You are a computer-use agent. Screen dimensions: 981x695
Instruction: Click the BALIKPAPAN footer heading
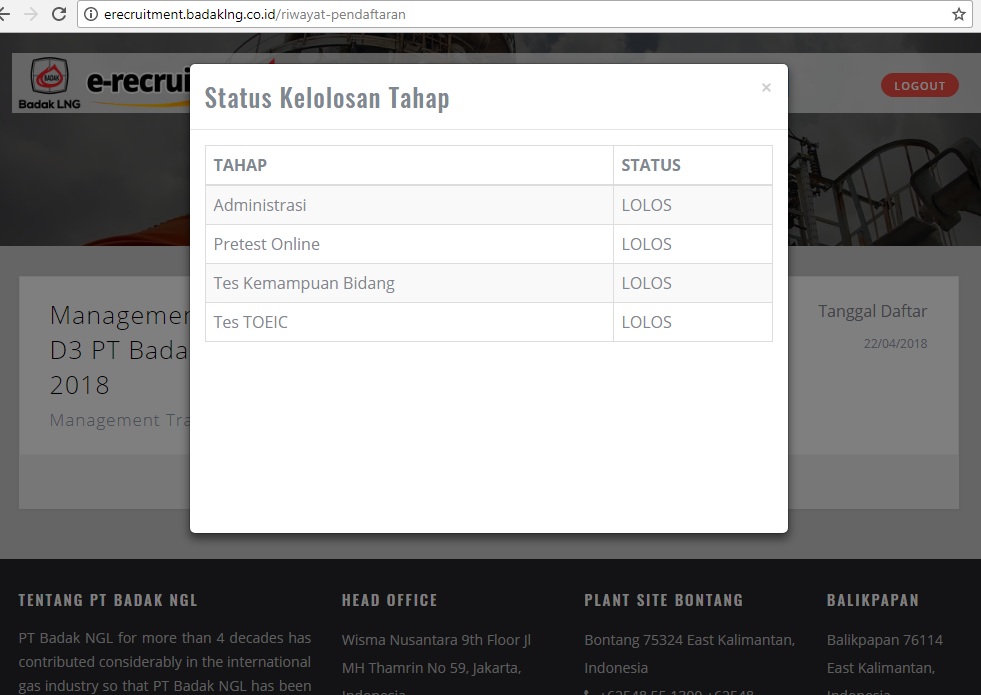(873, 601)
